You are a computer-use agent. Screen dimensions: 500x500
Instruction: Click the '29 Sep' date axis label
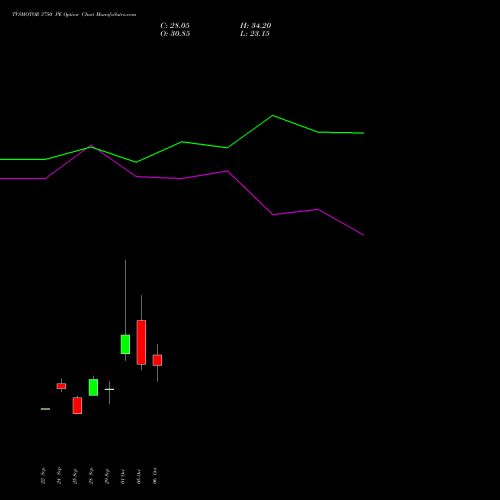click(107, 476)
